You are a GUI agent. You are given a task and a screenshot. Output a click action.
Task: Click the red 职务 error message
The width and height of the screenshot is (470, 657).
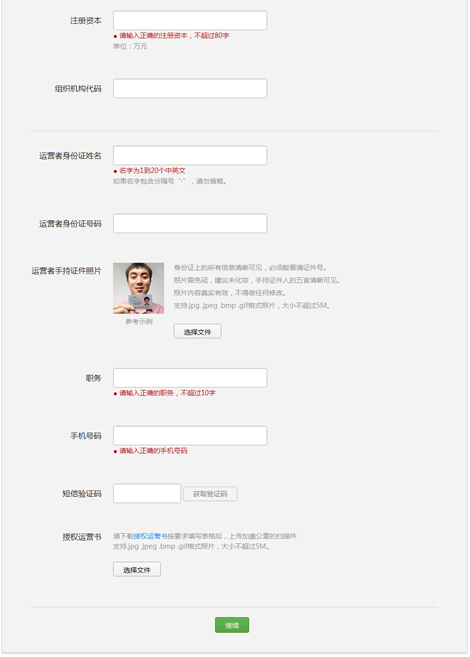pyautogui.click(x=165, y=393)
